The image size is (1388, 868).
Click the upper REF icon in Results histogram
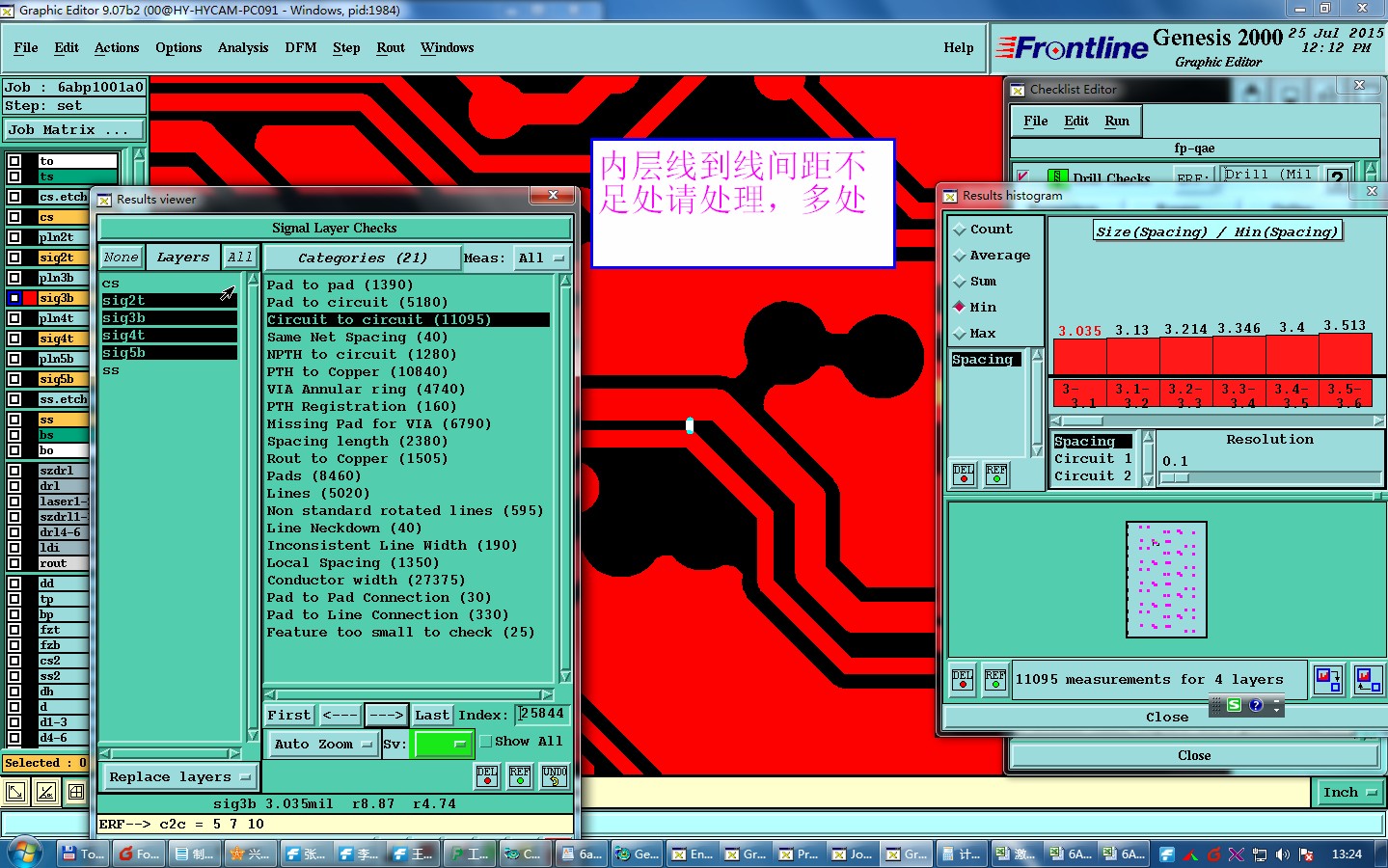[x=995, y=474]
